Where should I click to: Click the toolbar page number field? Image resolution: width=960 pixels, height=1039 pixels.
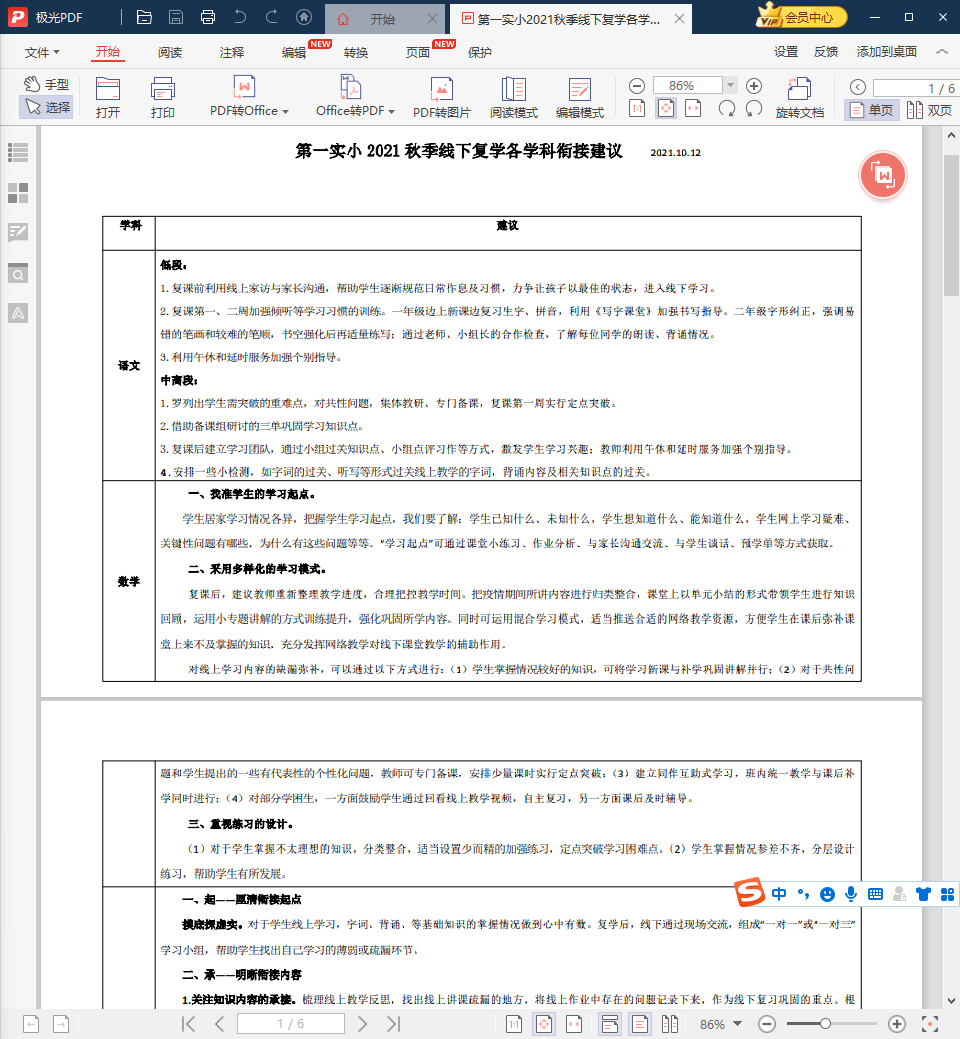tap(915, 87)
